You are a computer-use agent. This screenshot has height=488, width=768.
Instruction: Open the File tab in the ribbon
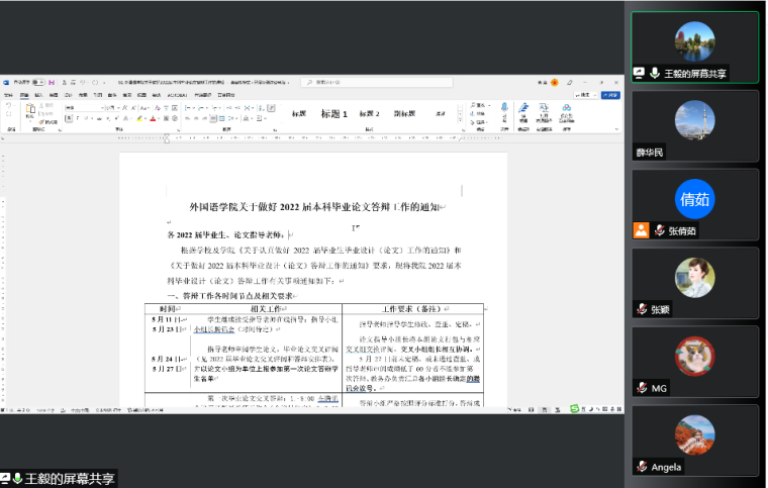(8, 94)
